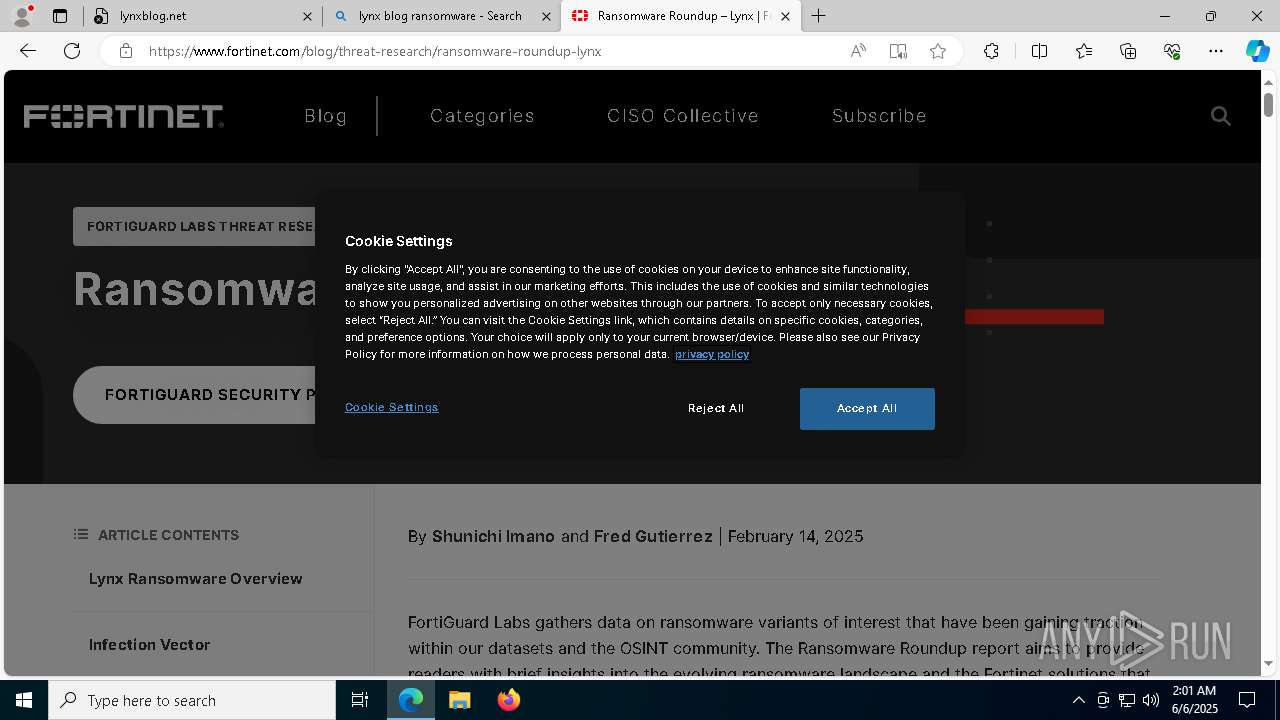The height and width of the screenshot is (720, 1280).
Task: Click Reject All cookies button
Action: [716, 409]
